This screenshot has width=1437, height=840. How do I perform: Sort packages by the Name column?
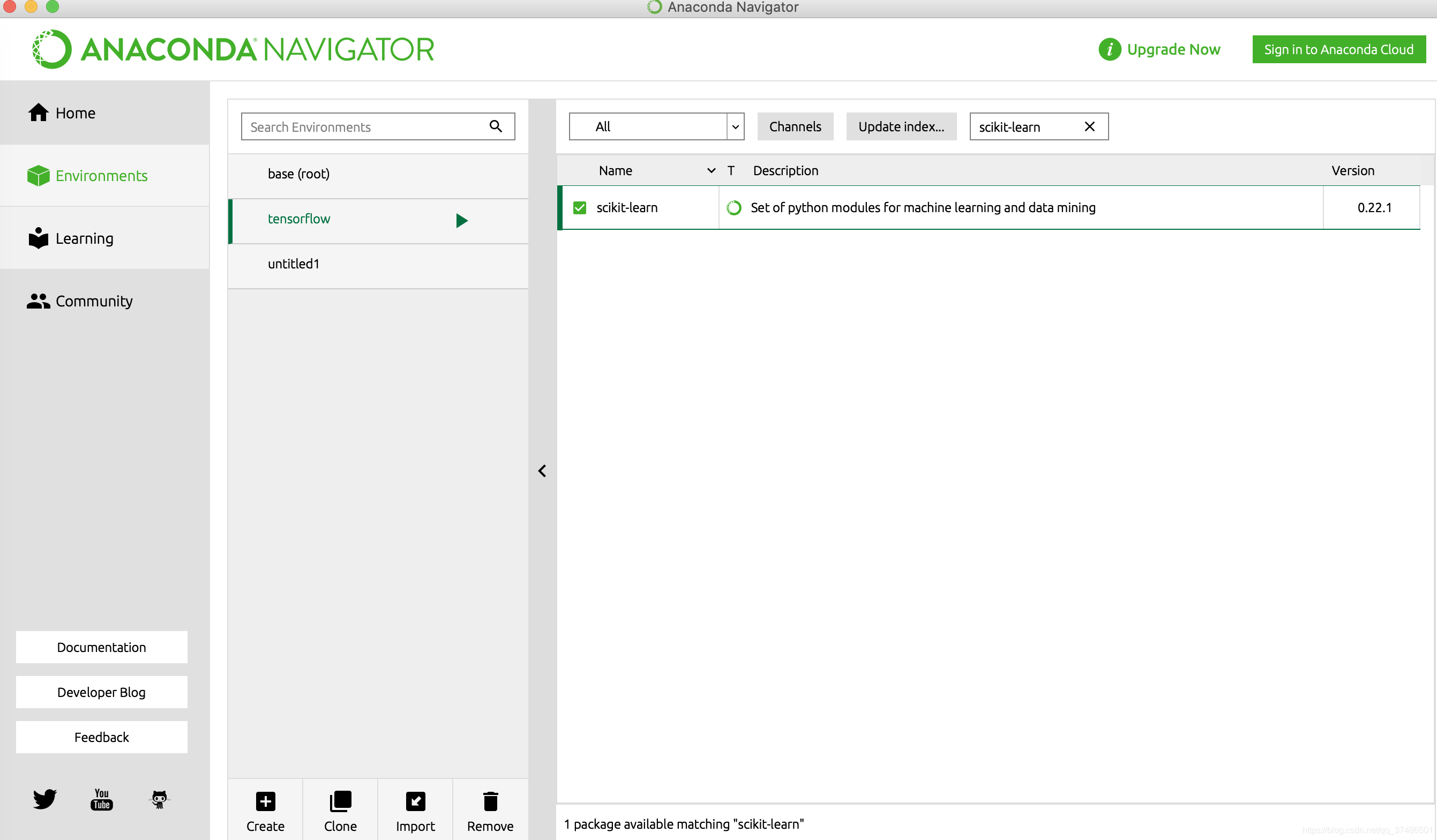(x=615, y=170)
